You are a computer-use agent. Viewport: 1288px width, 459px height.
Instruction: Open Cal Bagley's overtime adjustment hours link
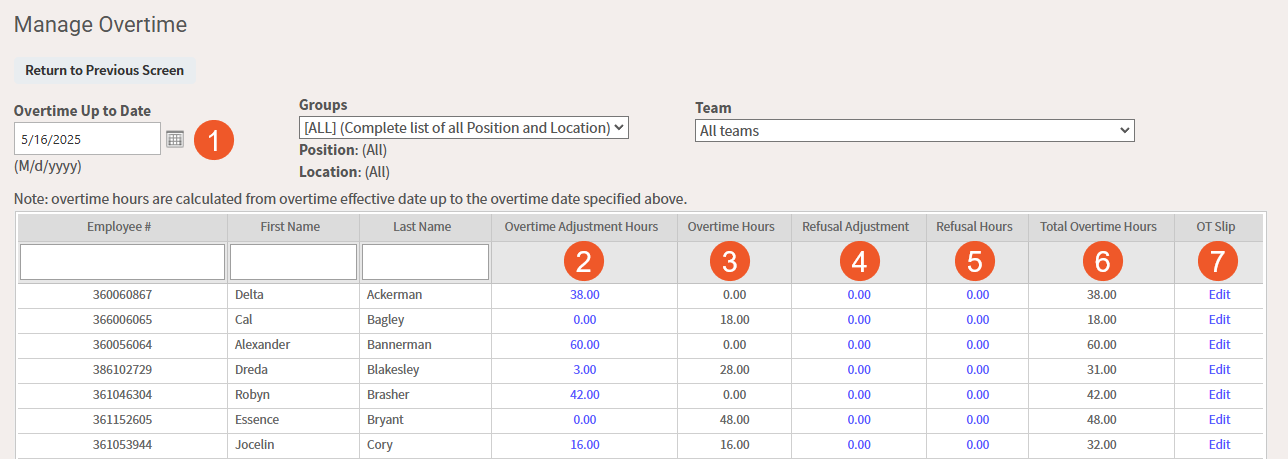click(x=585, y=320)
